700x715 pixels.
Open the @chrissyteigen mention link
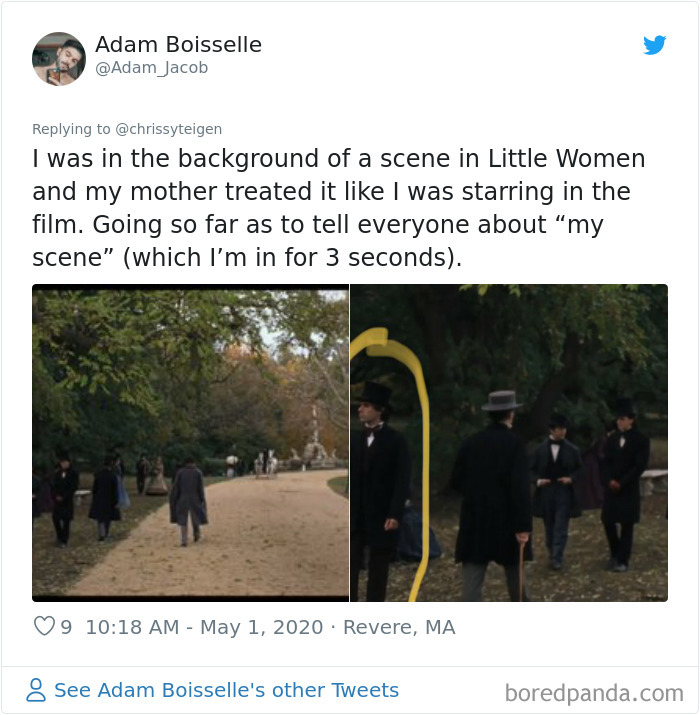tap(169, 129)
